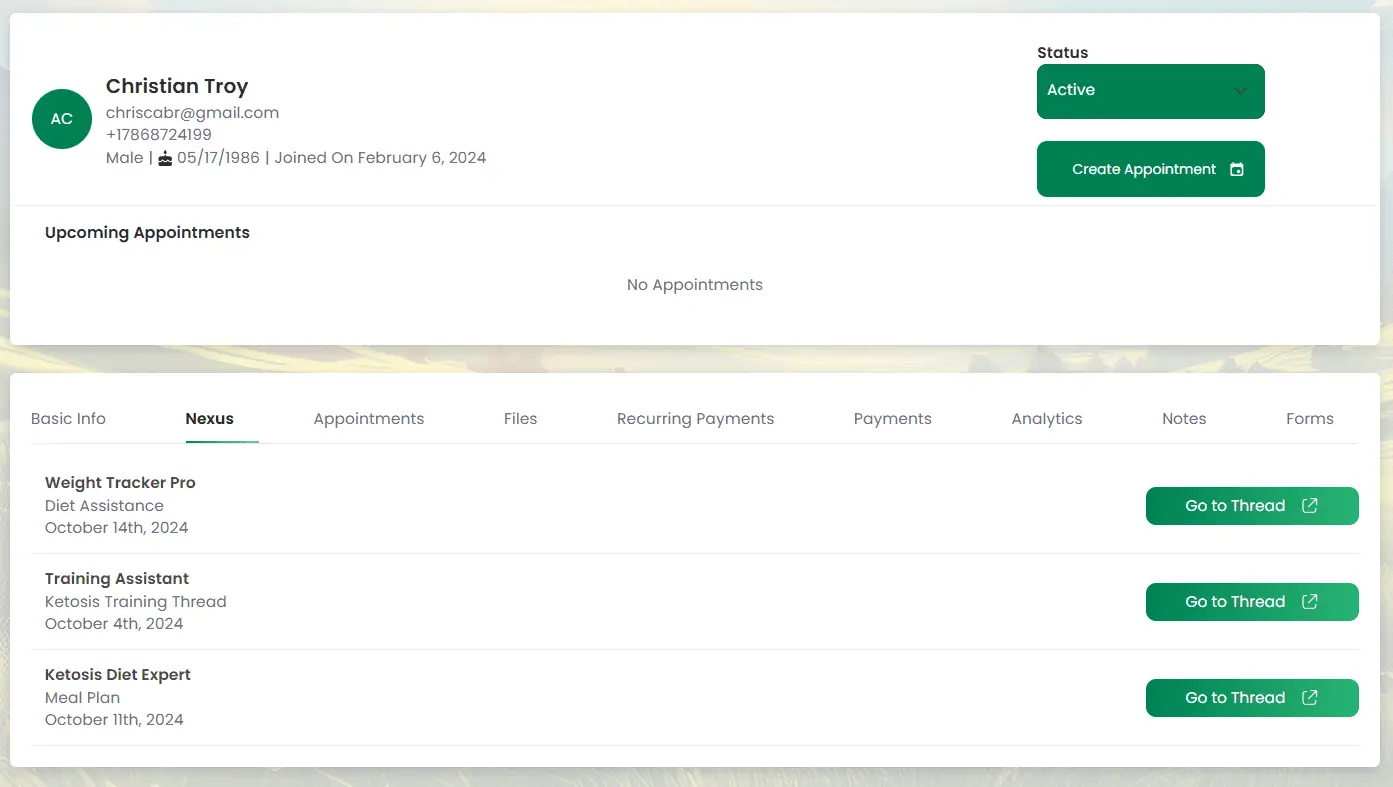Click the Status dropdown chevron arrow

1240,91
